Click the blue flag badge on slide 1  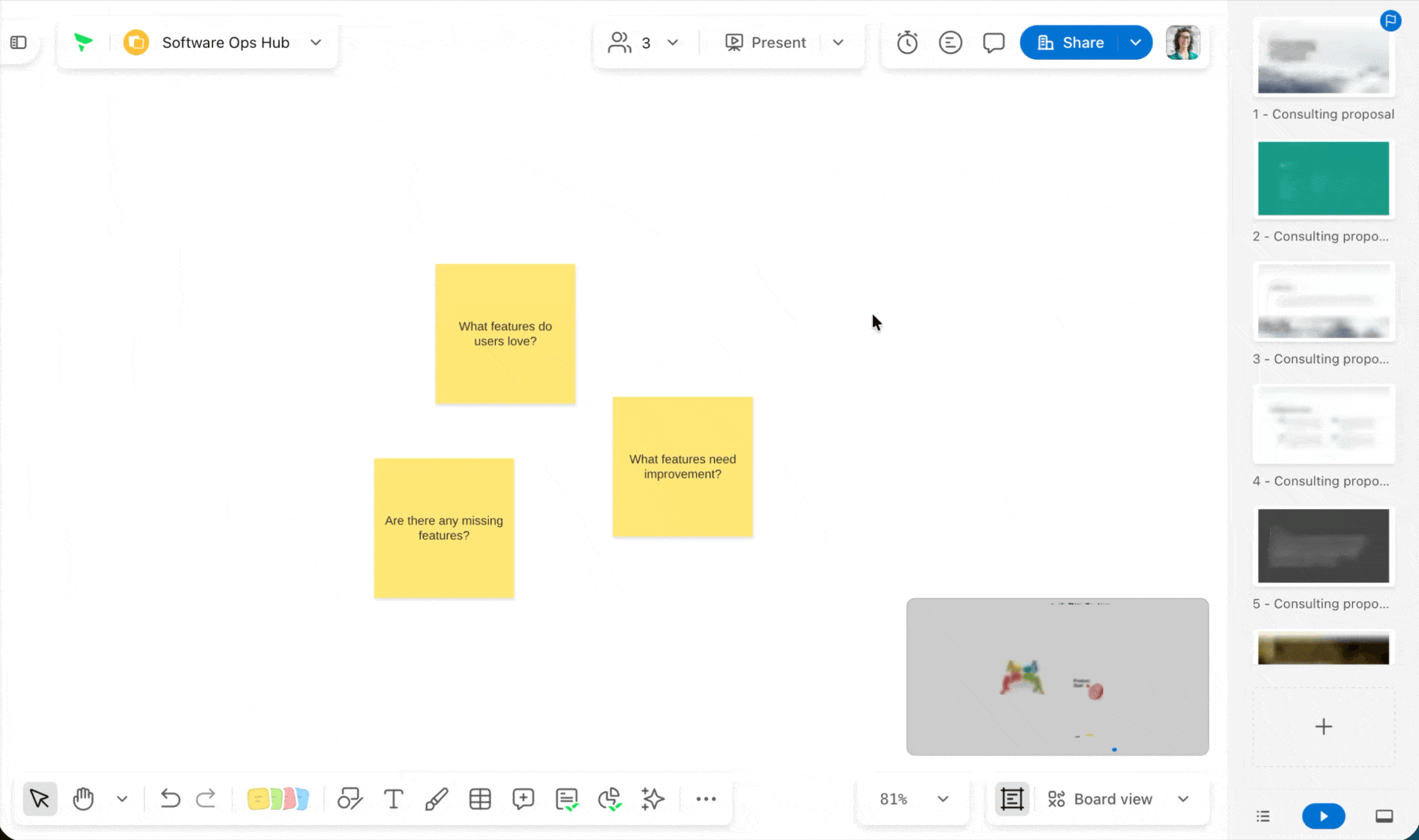click(1391, 20)
